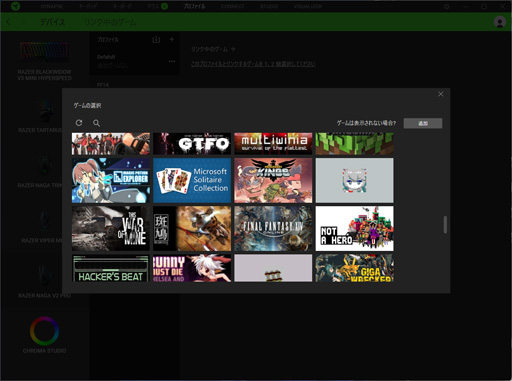This screenshot has width=512, height=381.
Task: Go back with the arrow icon
Action: tap(9, 22)
